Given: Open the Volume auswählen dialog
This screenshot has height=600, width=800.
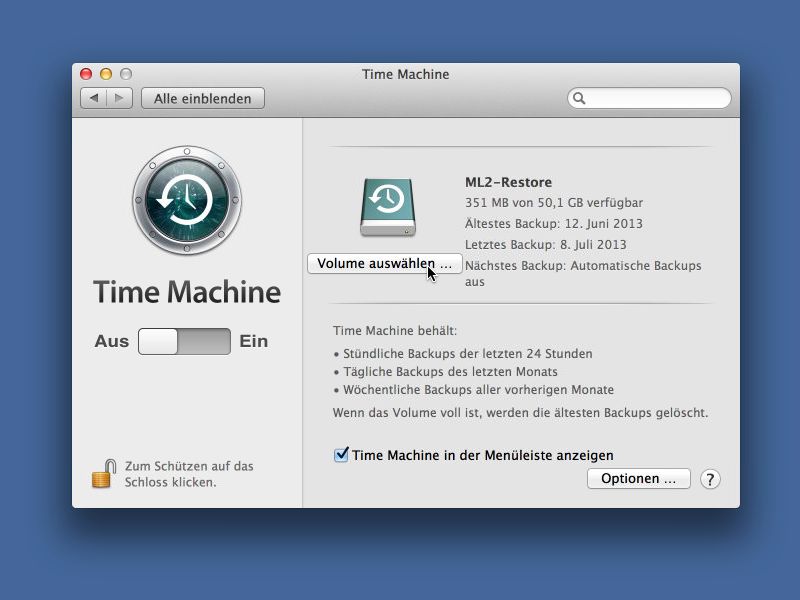Looking at the screenshot, I should pyautogui.click(x=385, y=263).
